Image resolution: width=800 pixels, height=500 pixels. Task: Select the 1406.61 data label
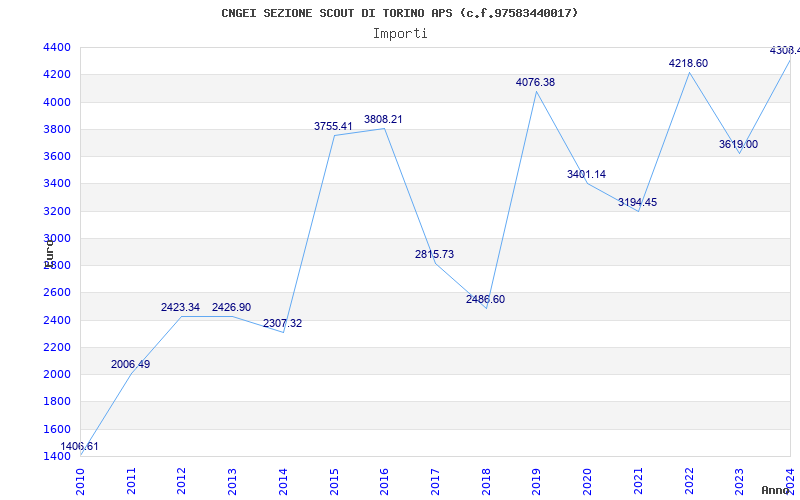pos(80,446)
